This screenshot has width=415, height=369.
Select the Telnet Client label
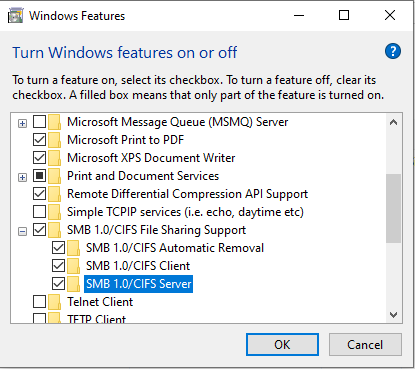click(x=100, y=302)
